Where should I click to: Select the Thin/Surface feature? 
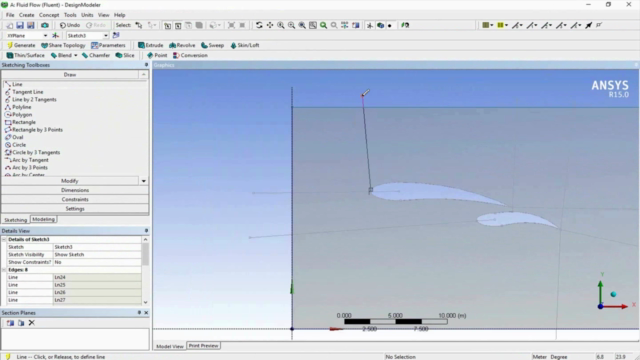click(x=25, y=55)
